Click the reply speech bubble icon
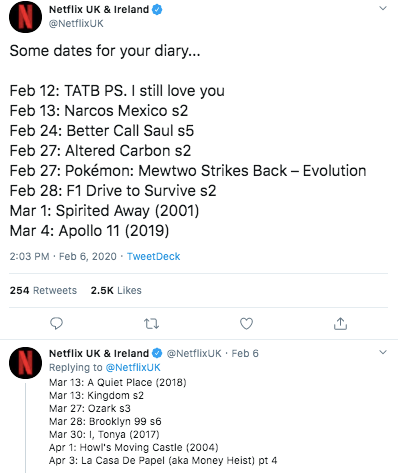This screenshot has height=473, width=398. (56, 323)
